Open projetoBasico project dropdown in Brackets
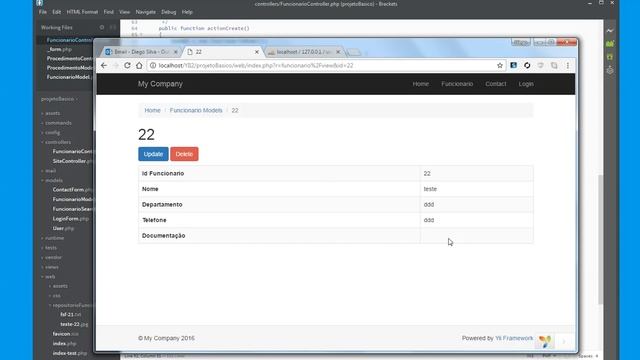 (x=59, y=99)
